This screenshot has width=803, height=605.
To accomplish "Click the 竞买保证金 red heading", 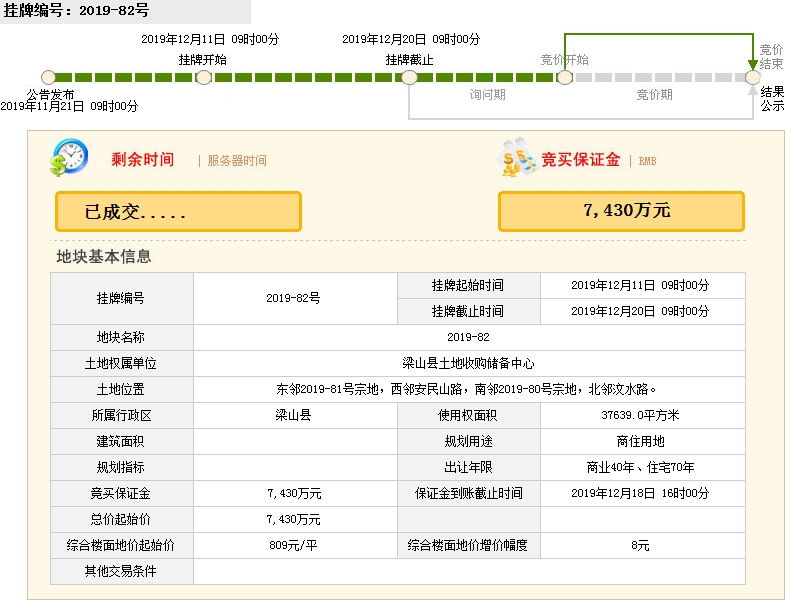I will [x=581, y=159].
